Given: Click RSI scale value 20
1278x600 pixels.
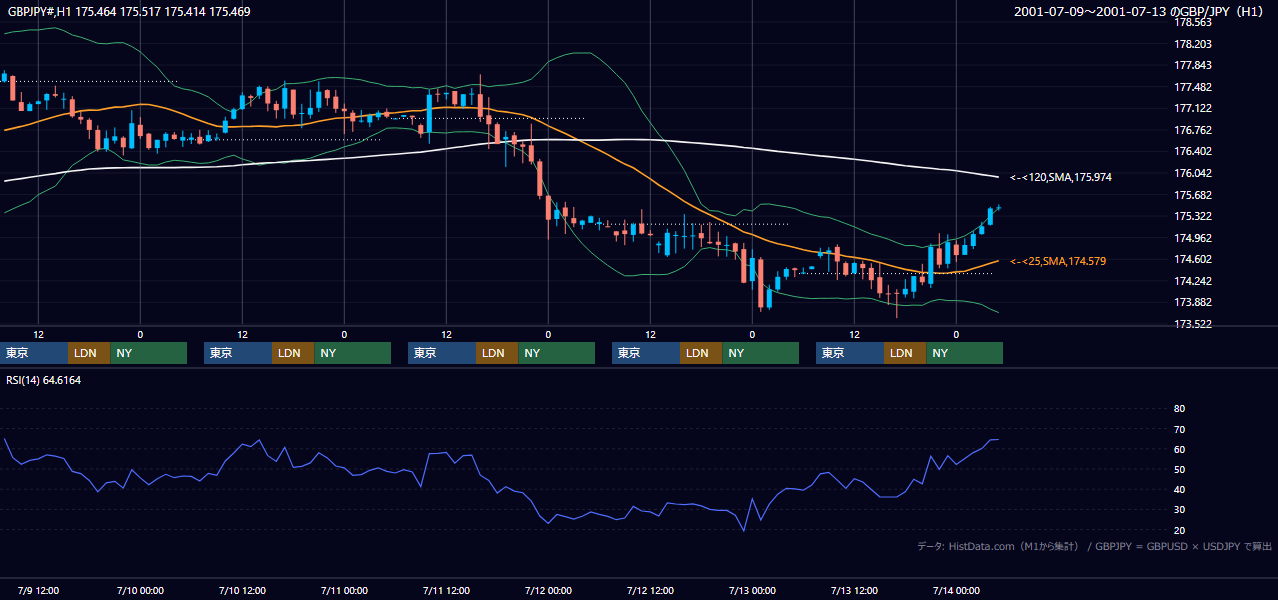Looking at the screenshot, I should (x=1179, y=530).
